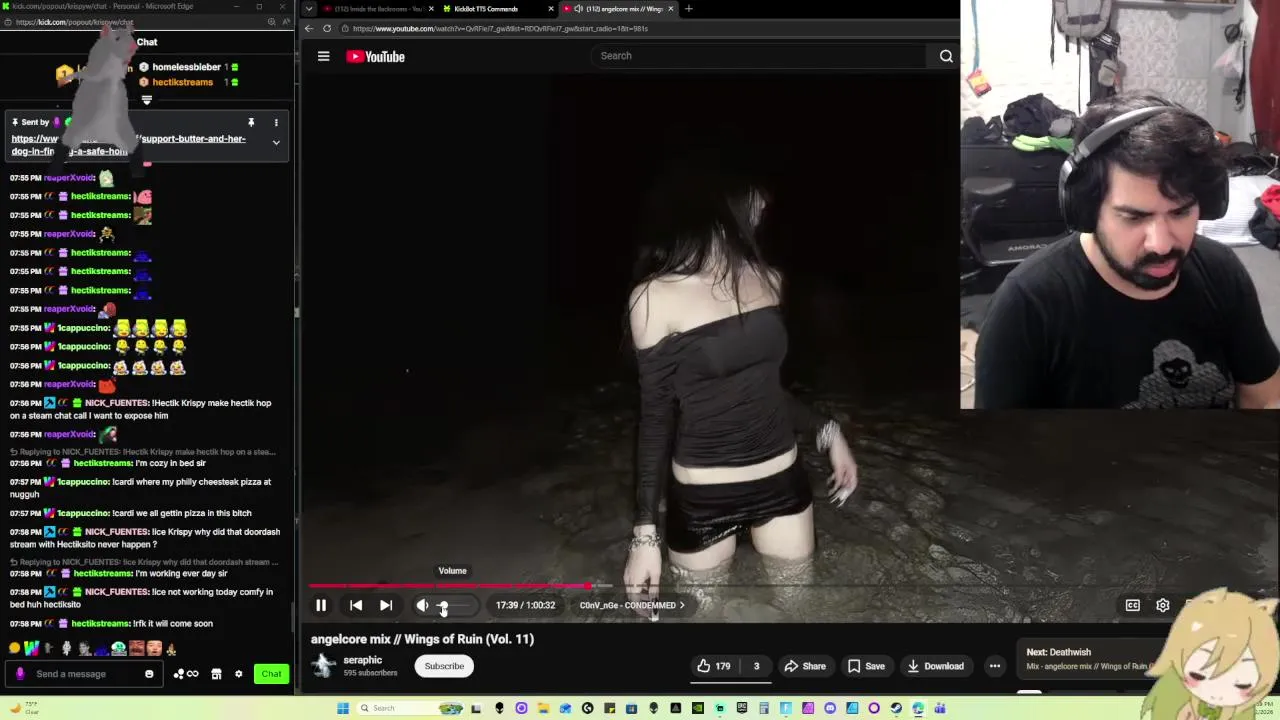Open the seraphic channel avatar

[323, 665]
